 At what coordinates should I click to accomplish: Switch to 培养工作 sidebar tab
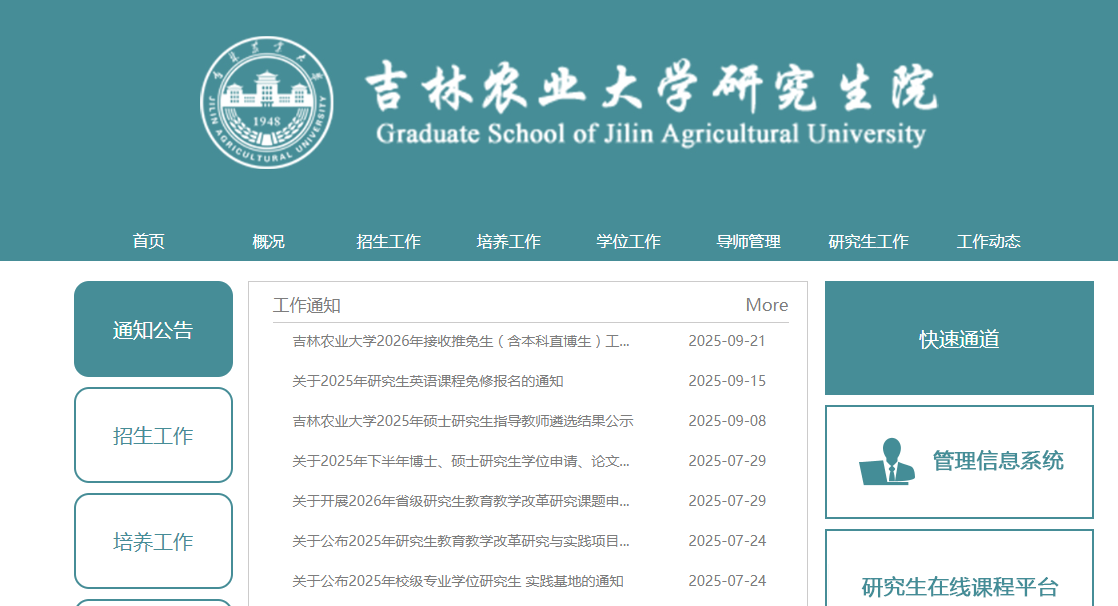coord(153,542)
